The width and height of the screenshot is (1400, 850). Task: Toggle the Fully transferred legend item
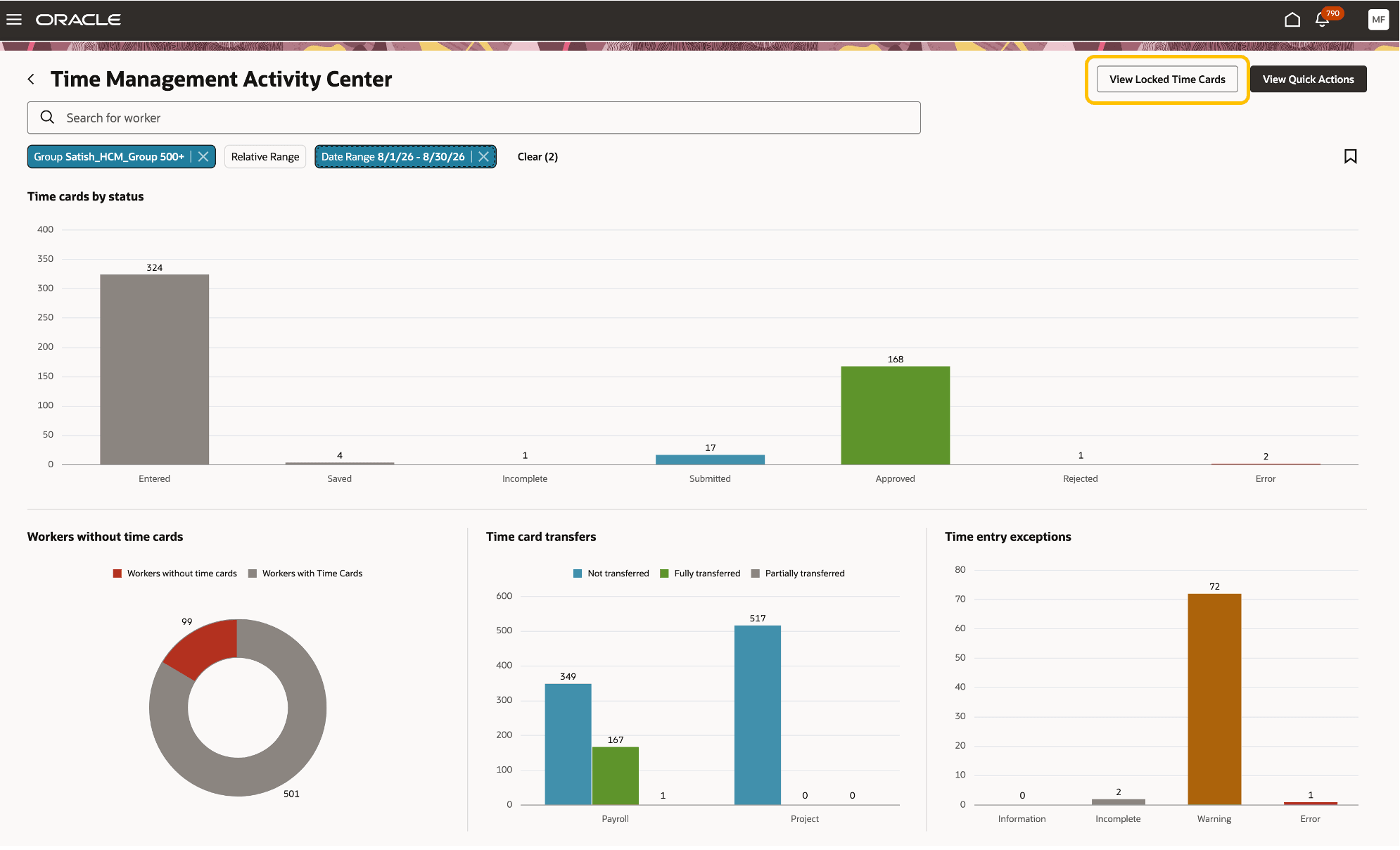click(700, 573)
